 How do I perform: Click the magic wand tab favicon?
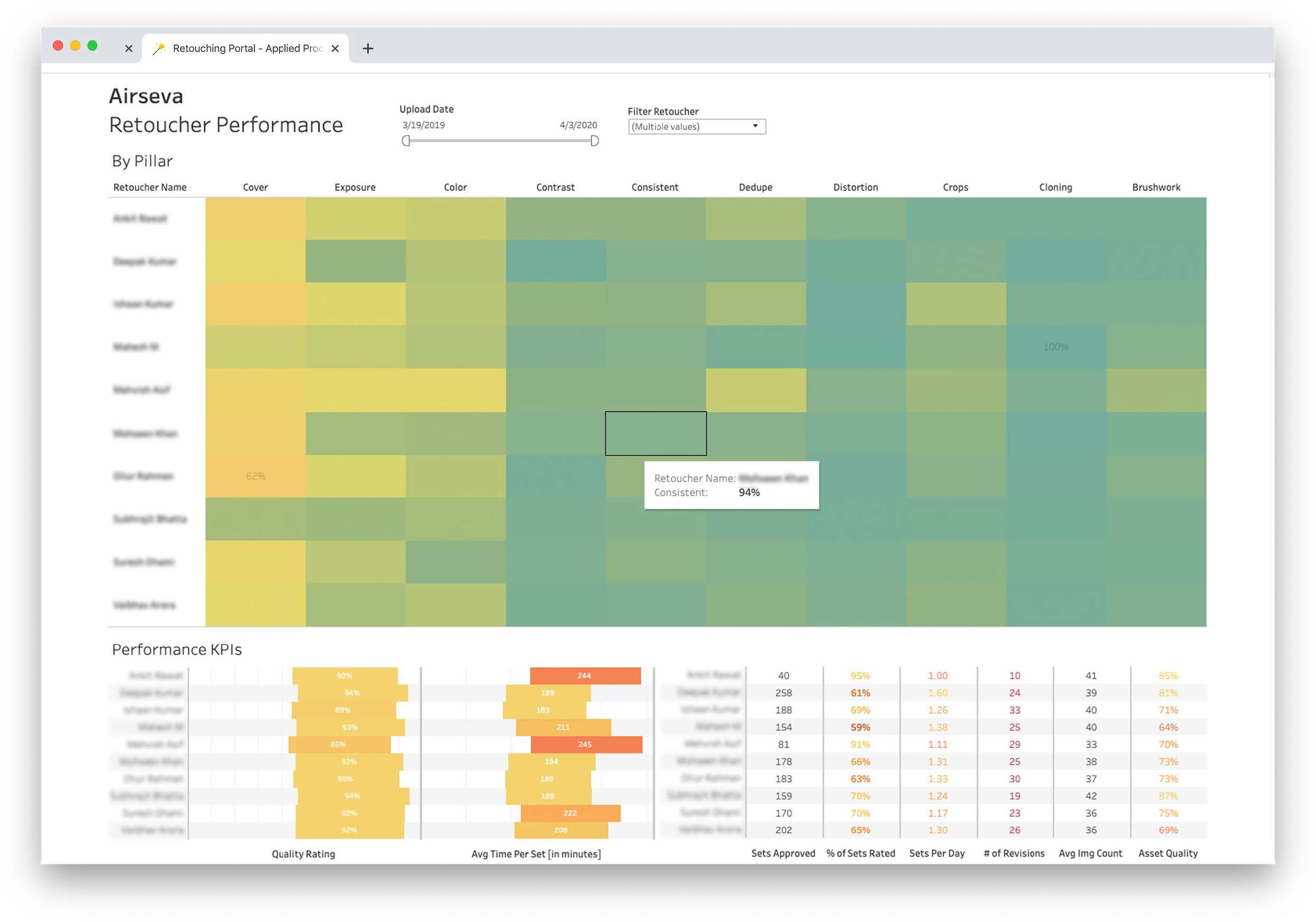tap(159, 49)
